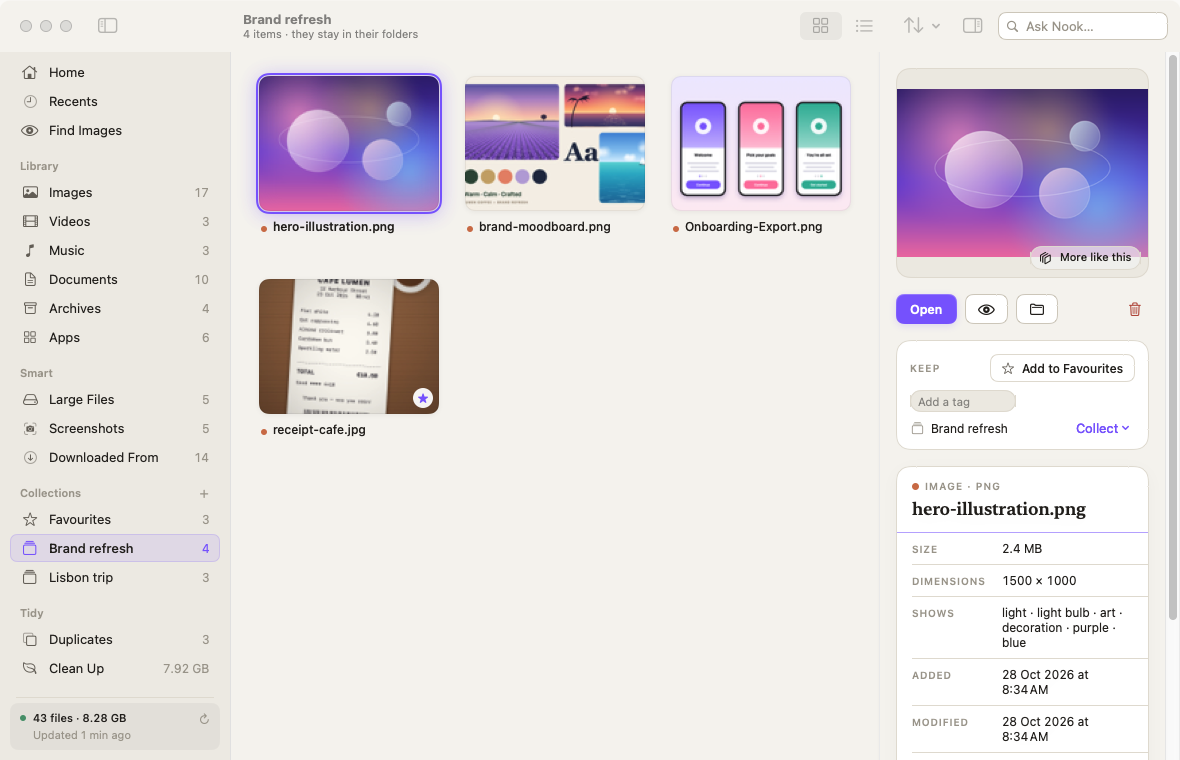Select Images library category
Viewport: 1180px width, 760px height.
[114, 193]
